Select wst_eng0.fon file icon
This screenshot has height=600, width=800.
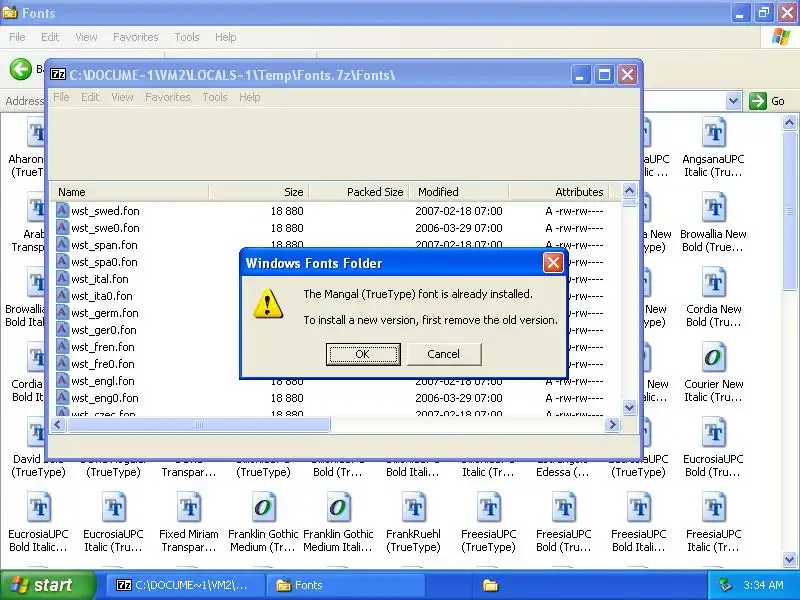click(x=62, y=397)
